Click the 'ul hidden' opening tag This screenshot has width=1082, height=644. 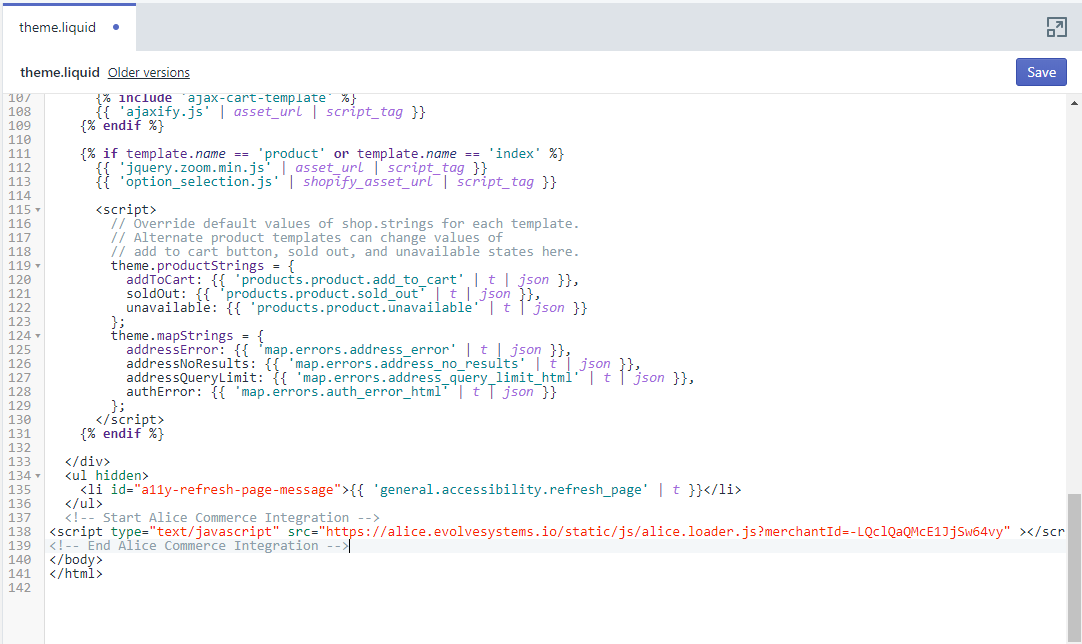click(107, 476)
